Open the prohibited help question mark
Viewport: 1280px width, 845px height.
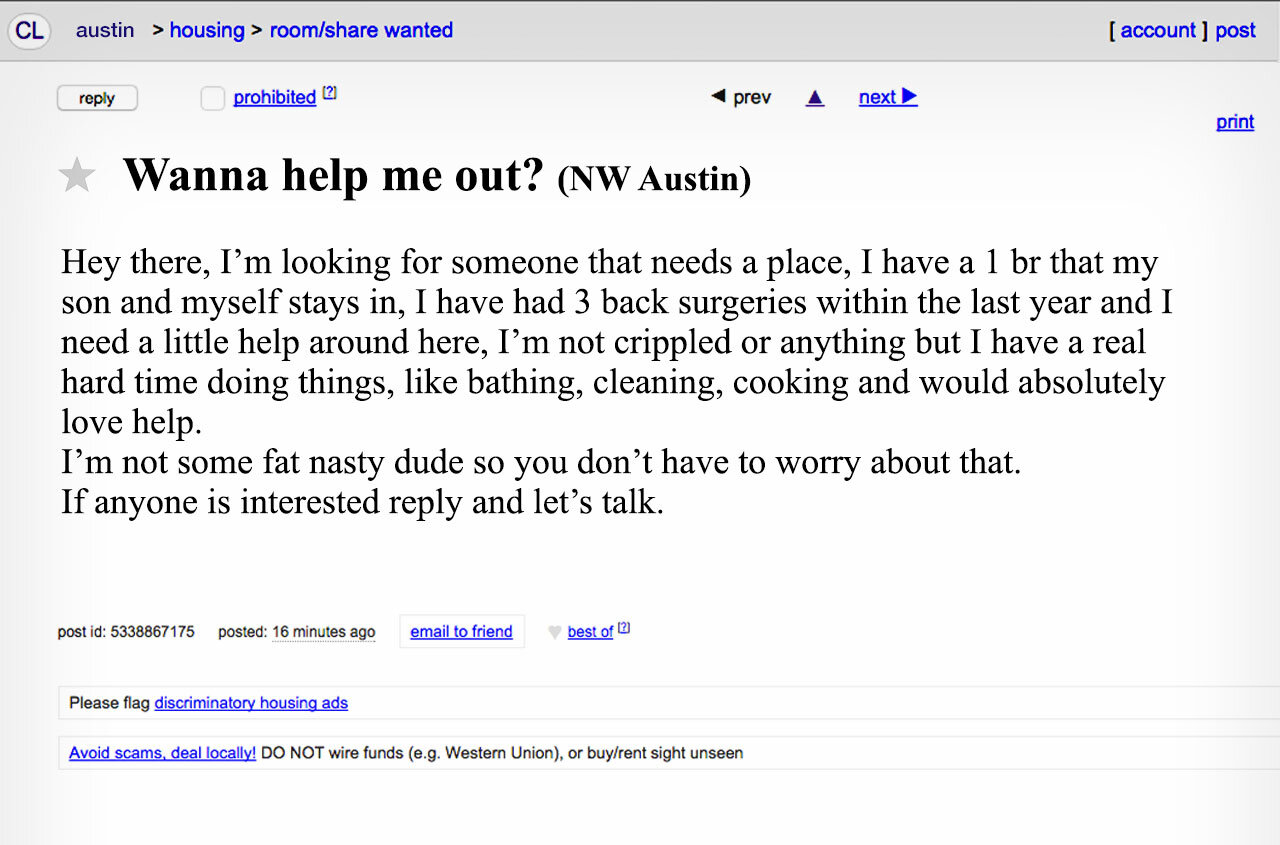pos(330,91)
